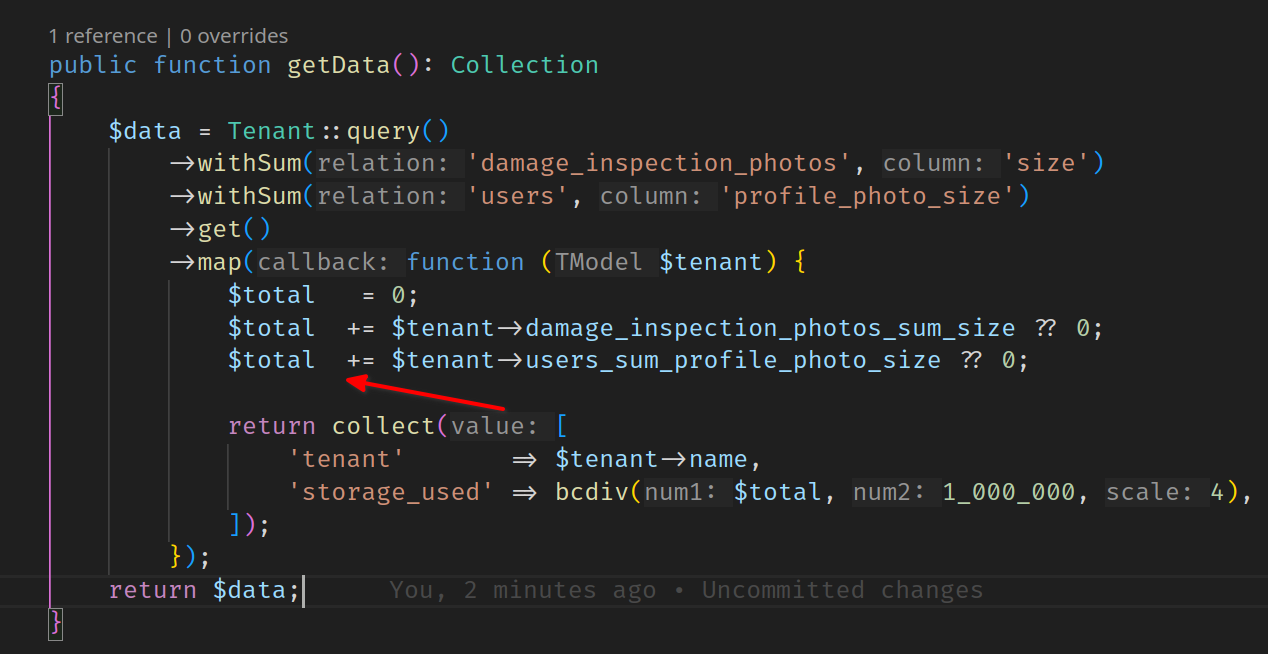1268x654 pixels.
Task: Click the damage_inspection_photos_sum_size property
Action: coord(770,328)
